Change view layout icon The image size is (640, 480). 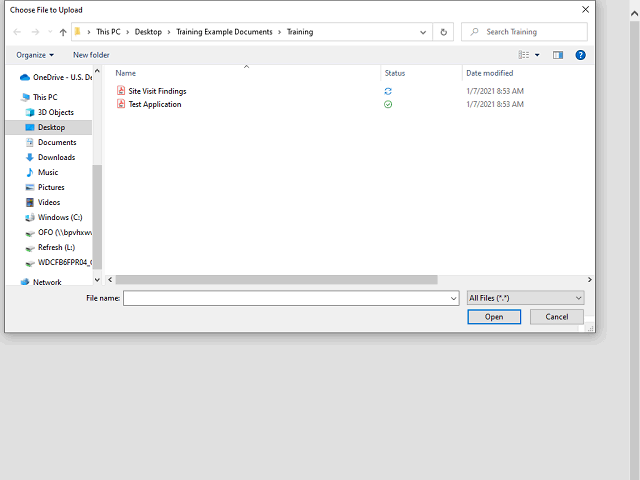[524, 55]
